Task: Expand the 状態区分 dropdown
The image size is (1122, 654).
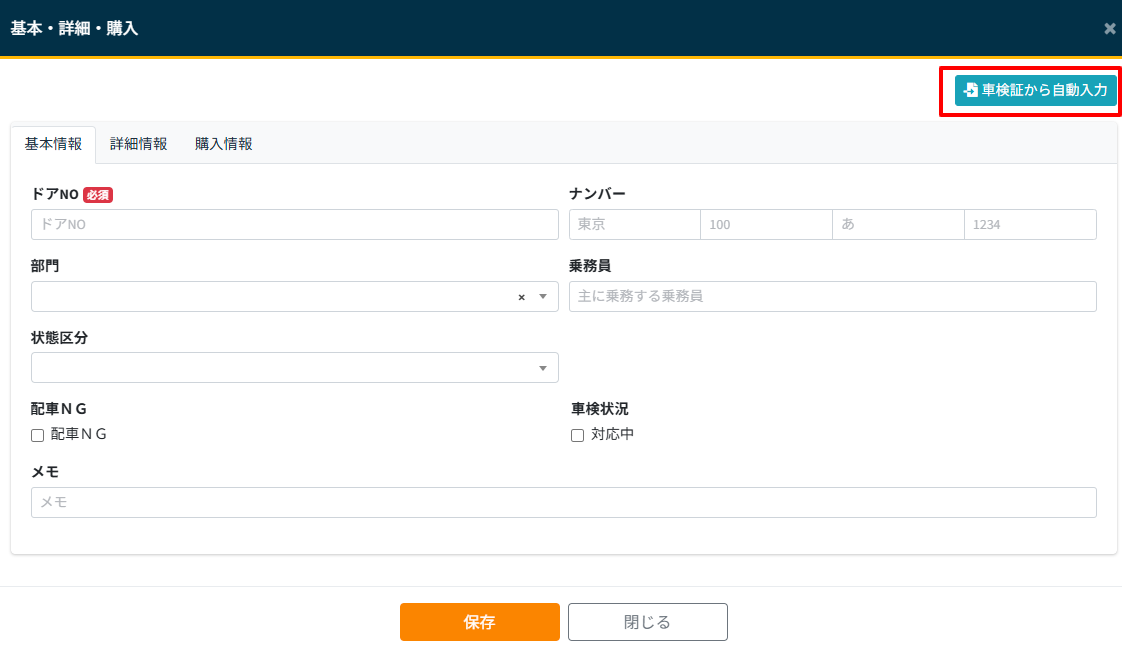Action: [x=295, y=368]
